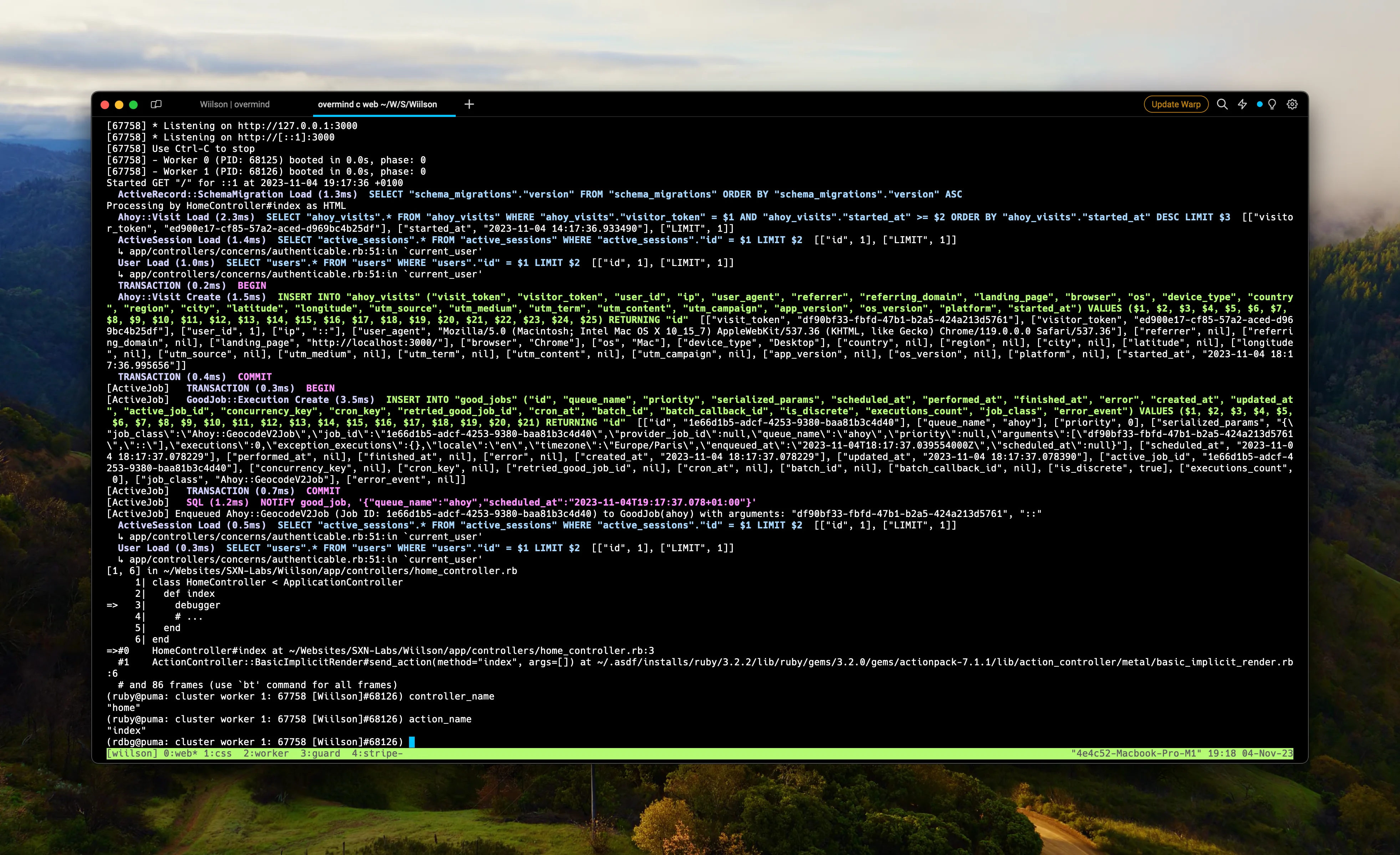Select tmux window 2:worker in status bar

tap(266, 753)
